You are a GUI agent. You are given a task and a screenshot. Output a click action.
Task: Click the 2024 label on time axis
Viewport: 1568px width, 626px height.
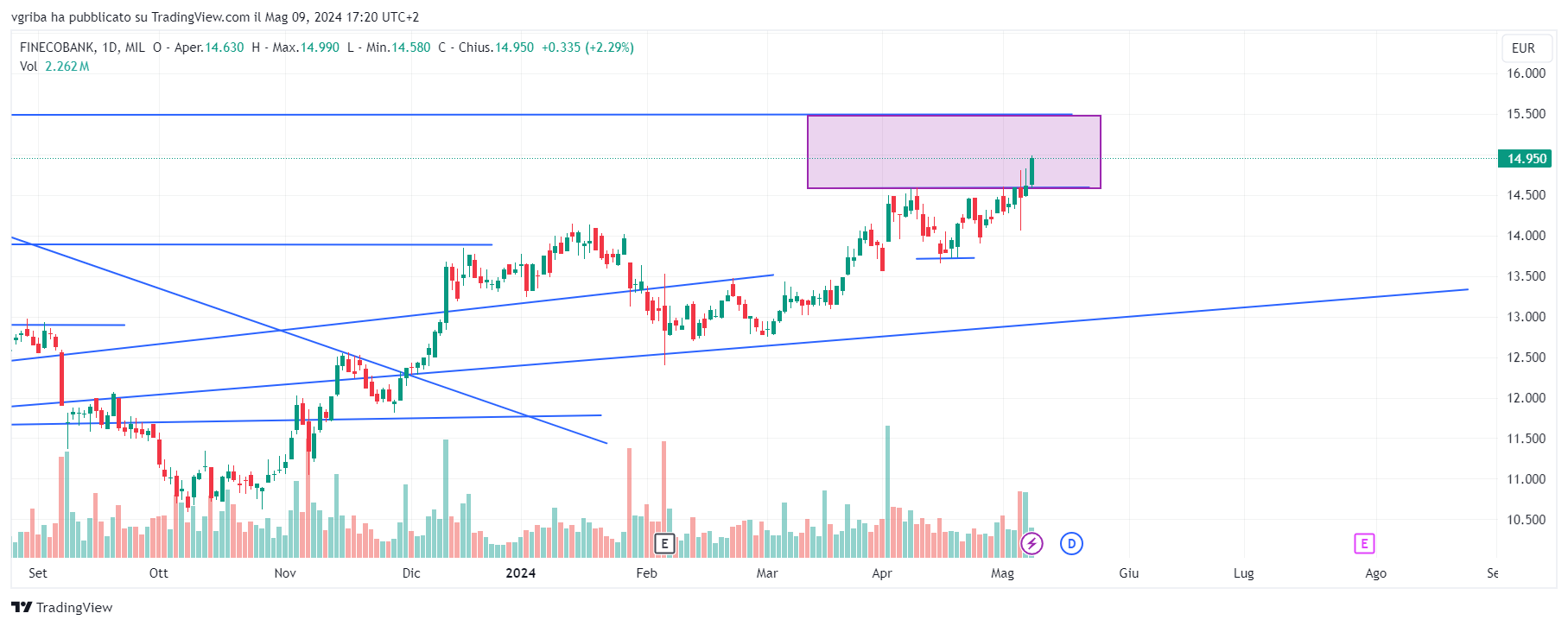pos(521,573)
